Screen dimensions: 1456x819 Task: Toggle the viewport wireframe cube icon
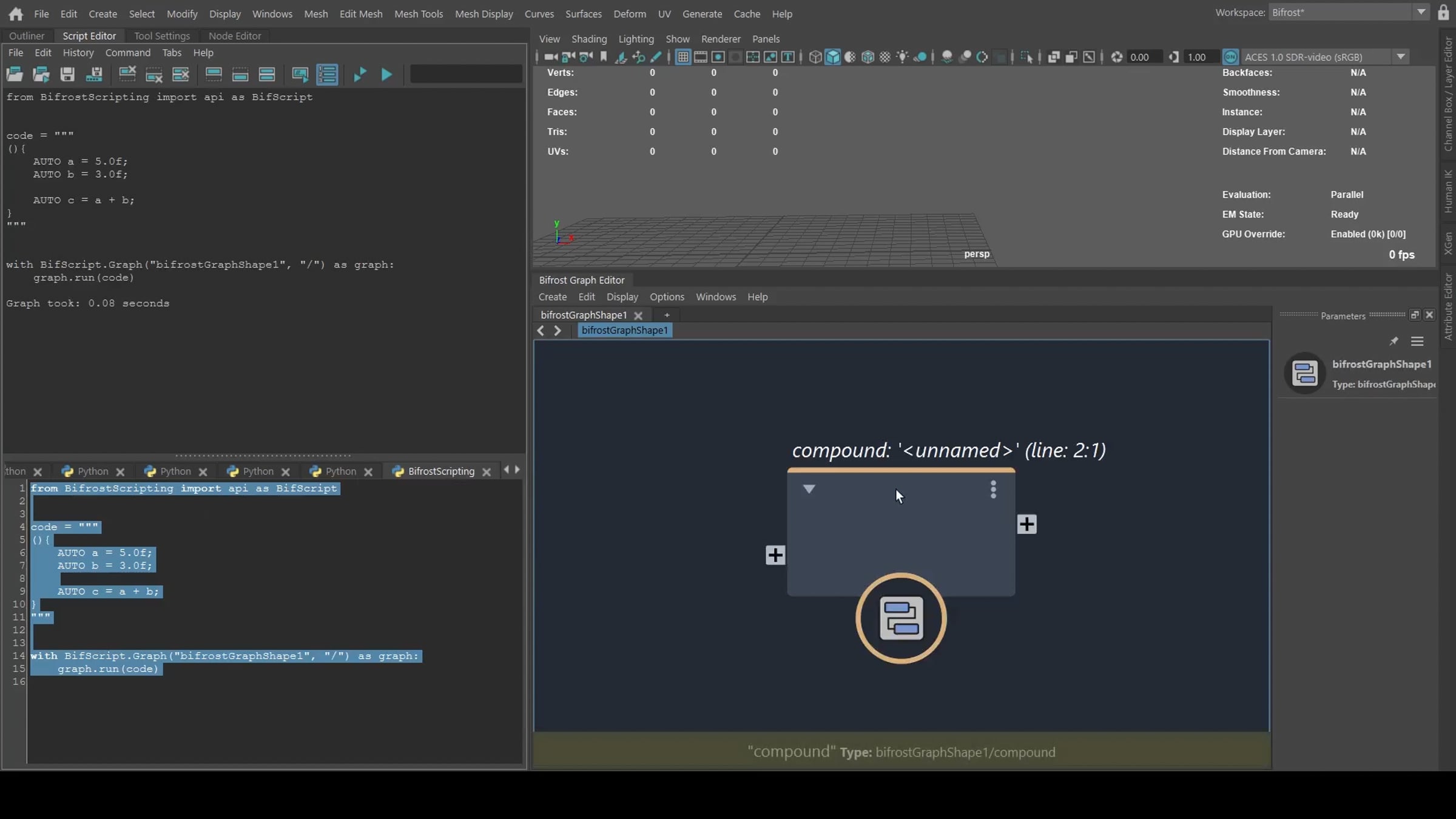[815, 57]
